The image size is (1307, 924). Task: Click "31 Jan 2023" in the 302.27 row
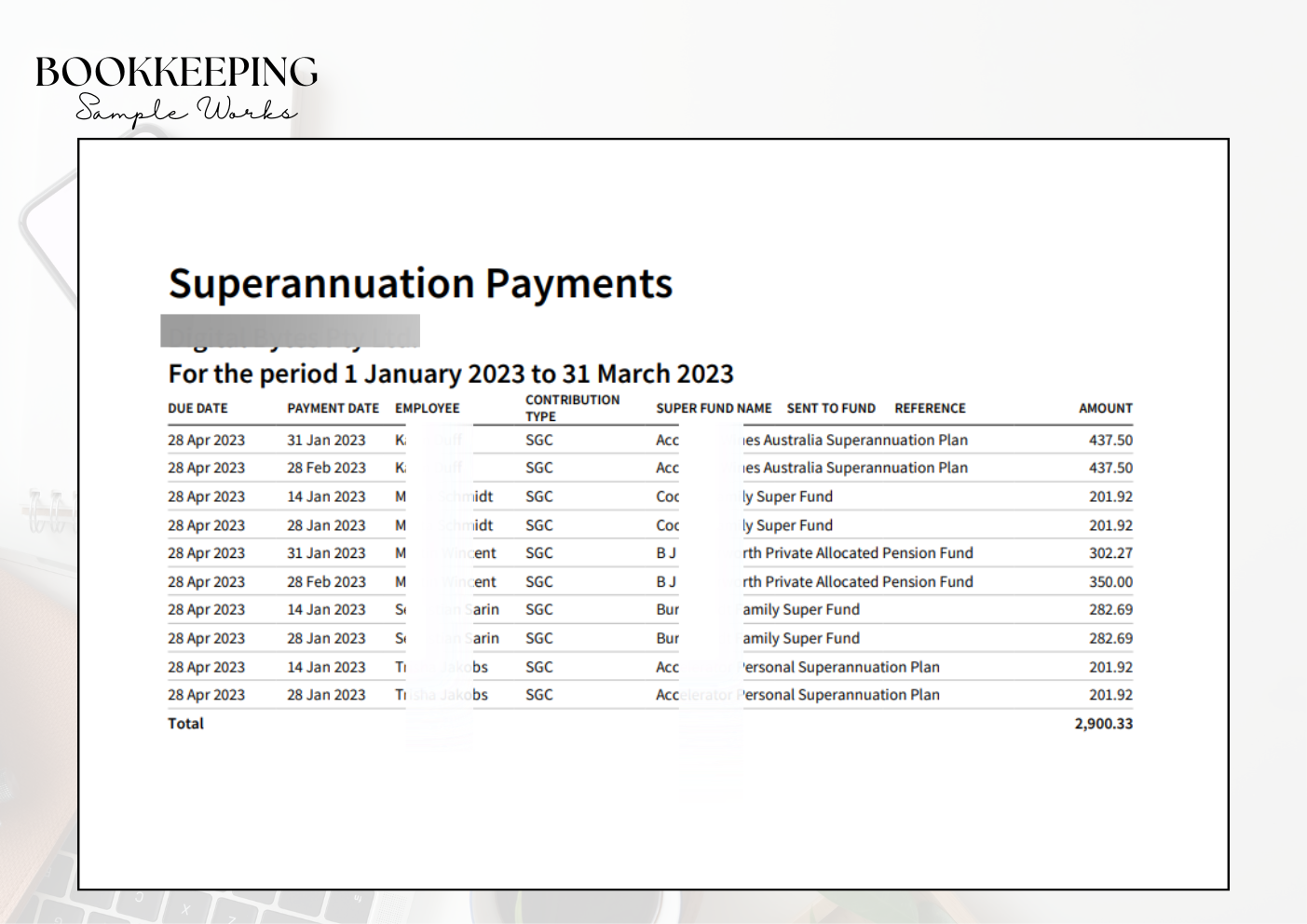(326, 553)
